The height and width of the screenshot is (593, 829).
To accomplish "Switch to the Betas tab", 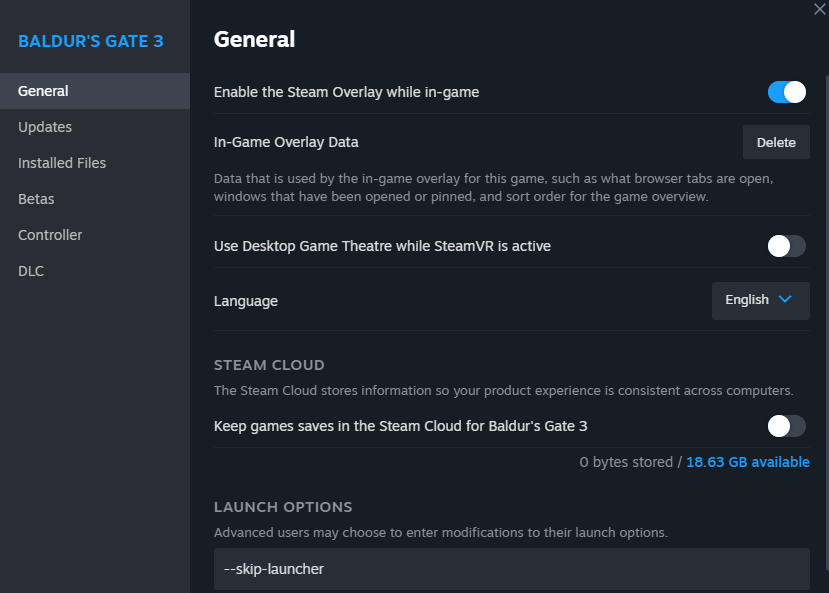I will [x=36, y=199].
